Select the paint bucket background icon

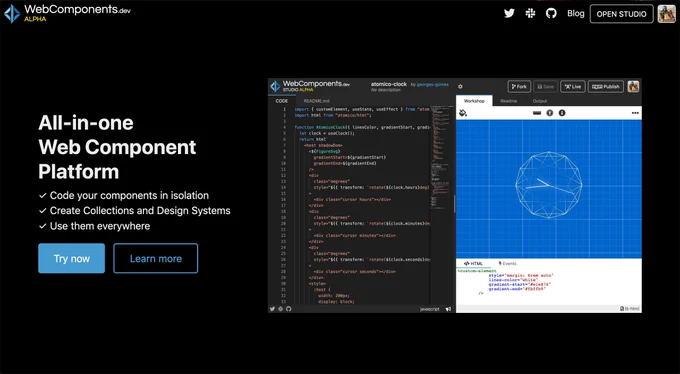tap(463, 113)
